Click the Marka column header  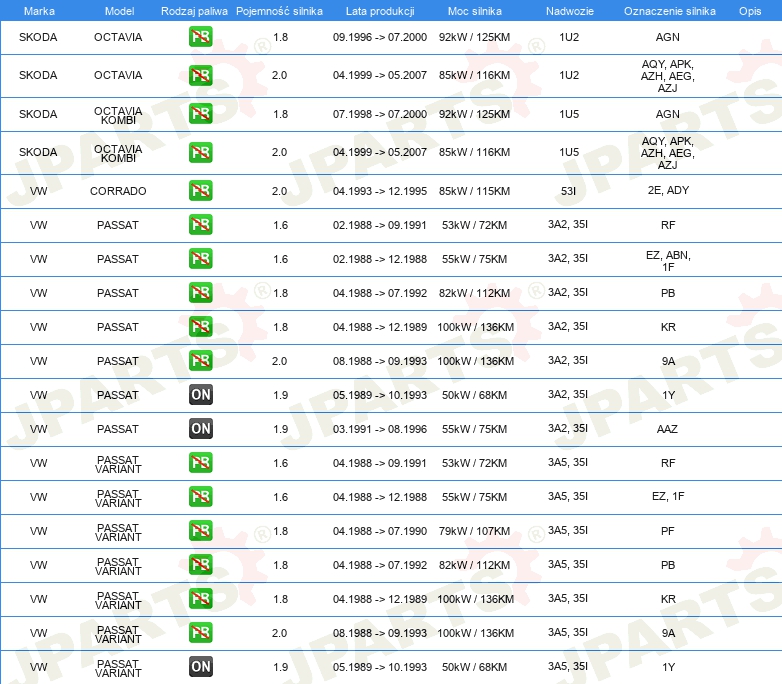pyautogui.click(x=39, y=11)
